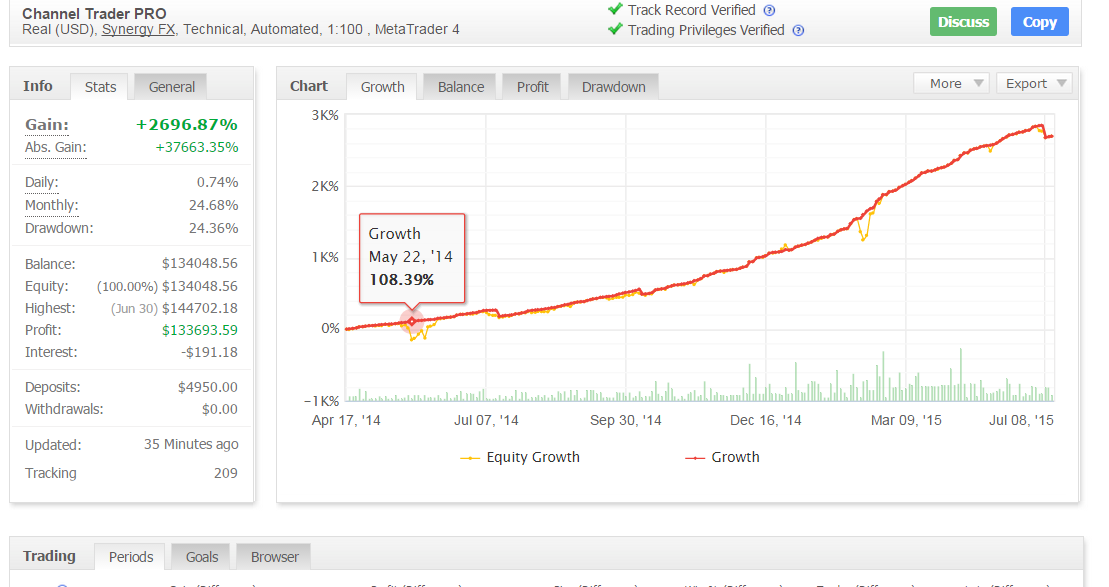Click the Track Record Verified help icon
The height and width of the screenshot is (587, 1109).
[770, 11]
